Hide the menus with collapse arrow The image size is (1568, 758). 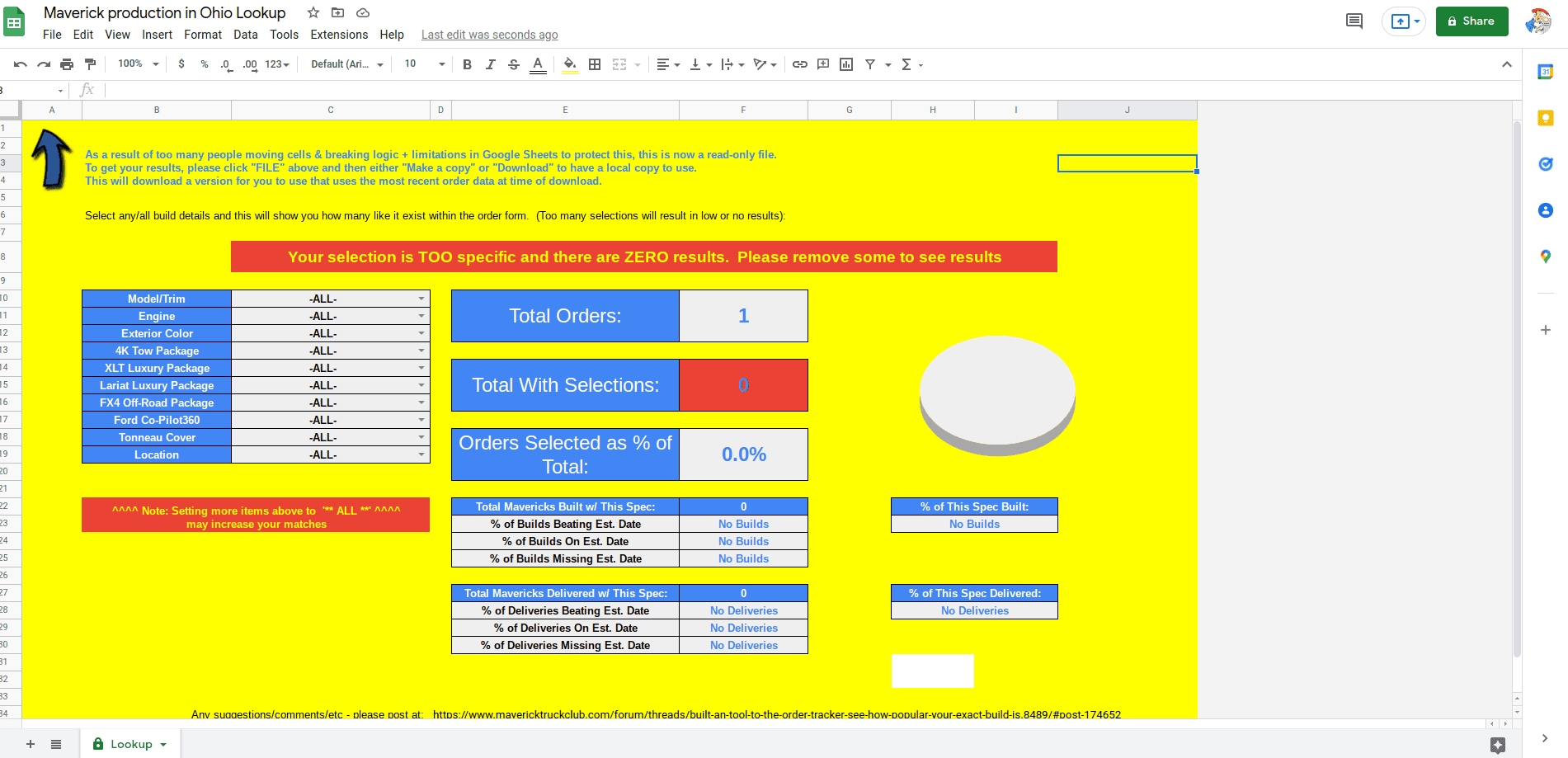point(1507,64)
